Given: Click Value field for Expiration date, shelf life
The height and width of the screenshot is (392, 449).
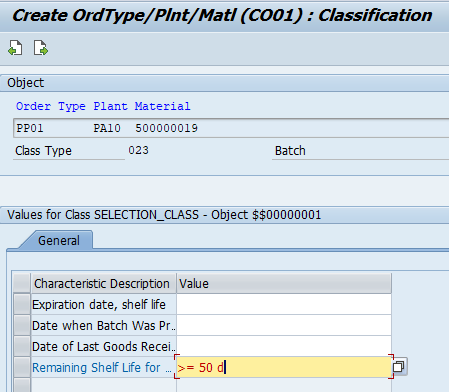Looking at the screenshot, I should (284, 304).
